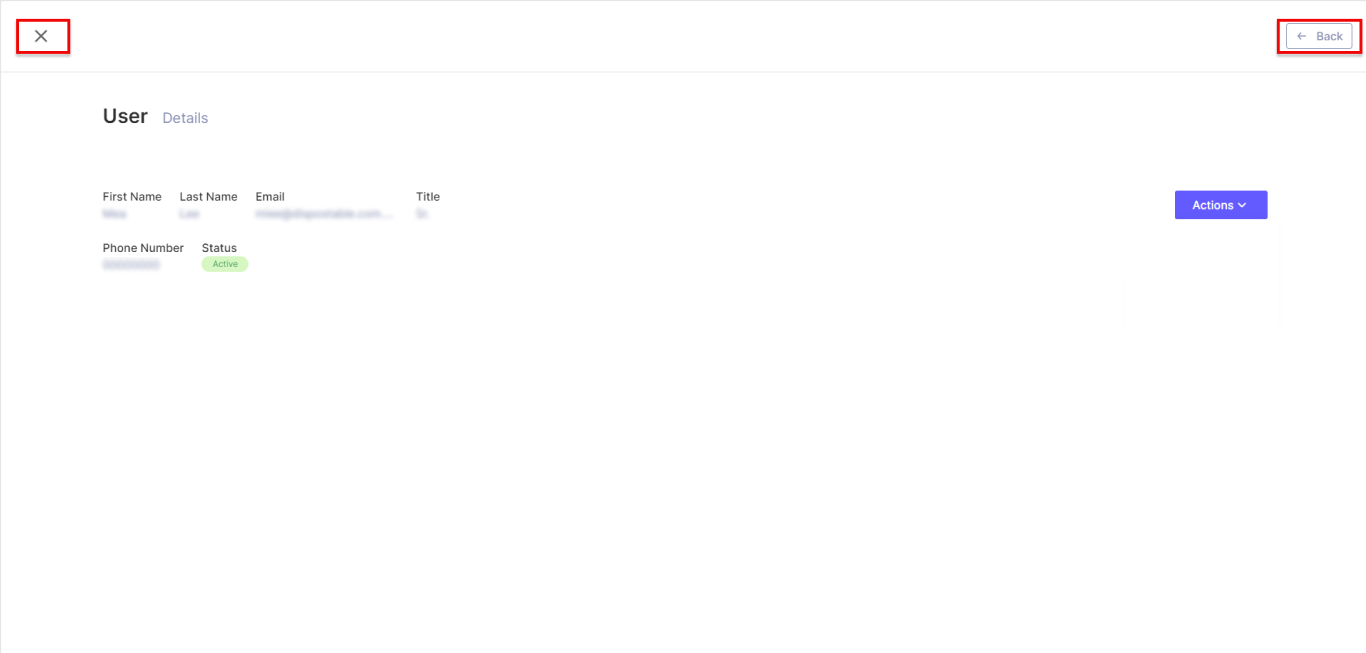Image resolution: width=1366 pixels, height=653 pixels.
Task: Click the blurred last name value
Action: (189, 214)
